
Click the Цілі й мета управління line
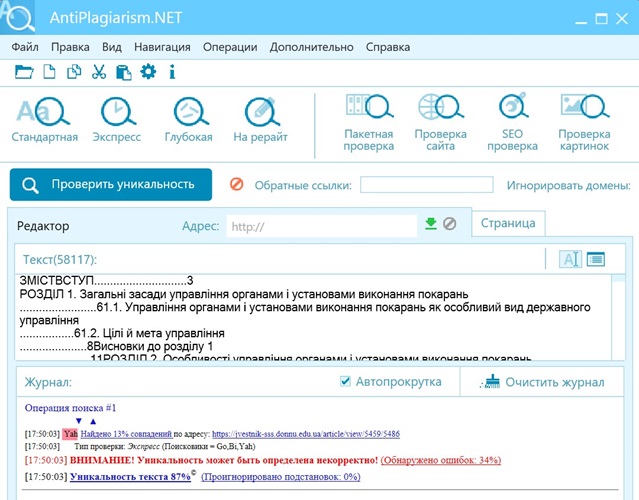click(x=163, y=333)
